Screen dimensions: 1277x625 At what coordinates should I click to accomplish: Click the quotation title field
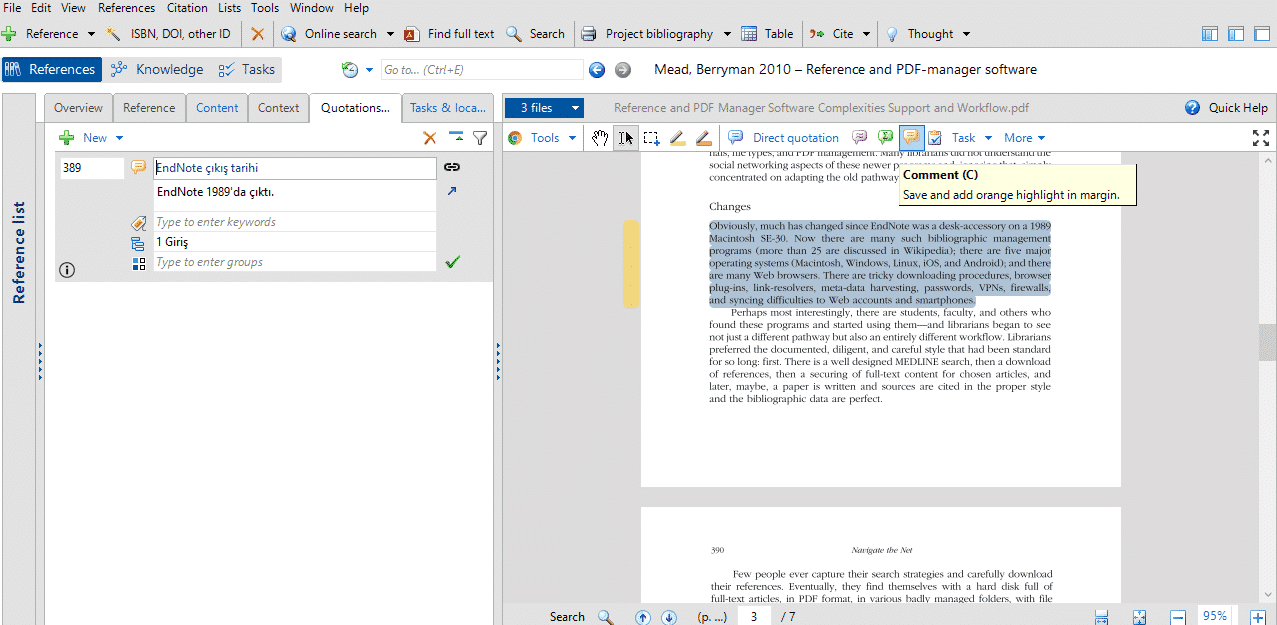tap(295, 168)
